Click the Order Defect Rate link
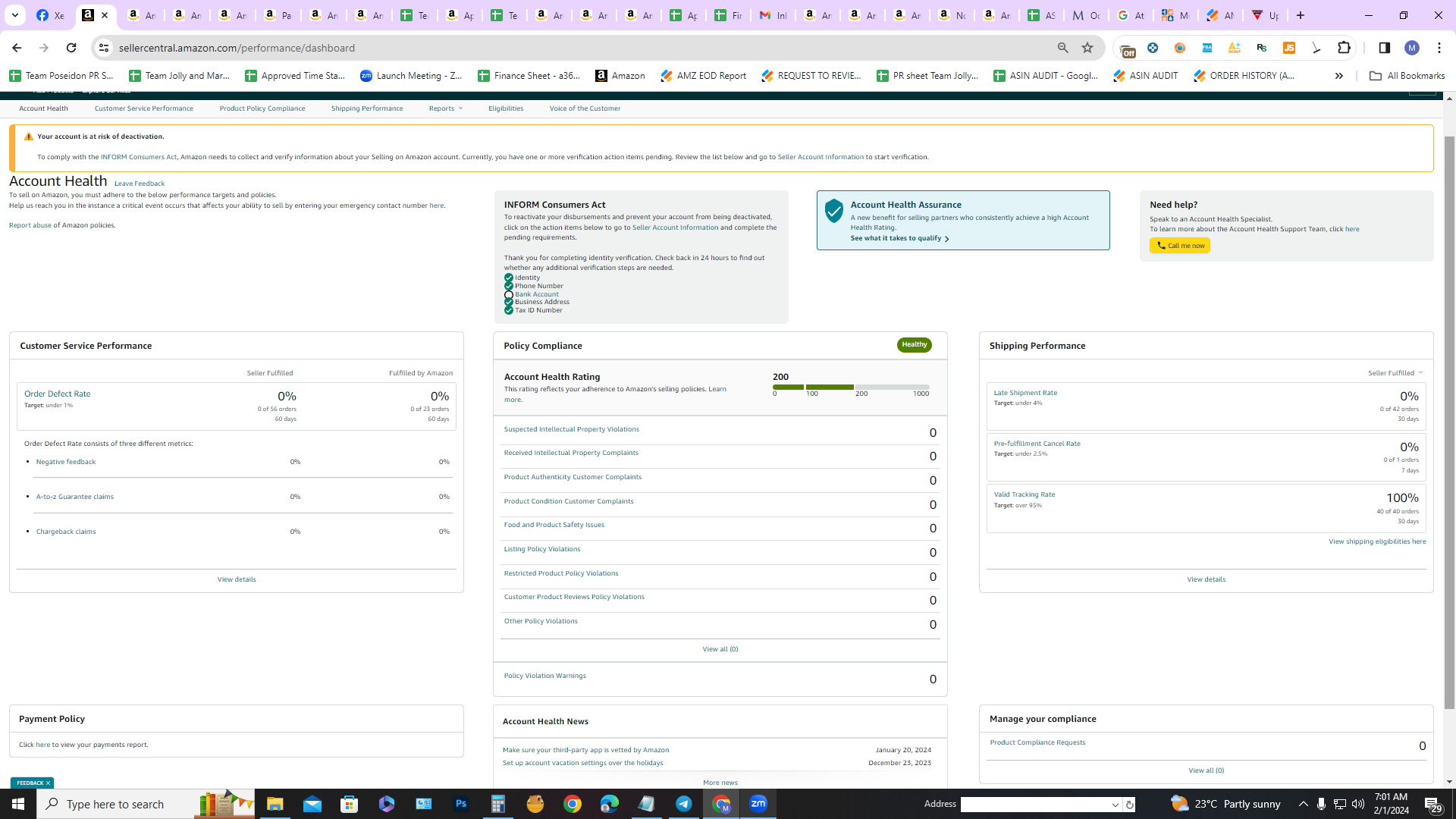 pos(57,394)
